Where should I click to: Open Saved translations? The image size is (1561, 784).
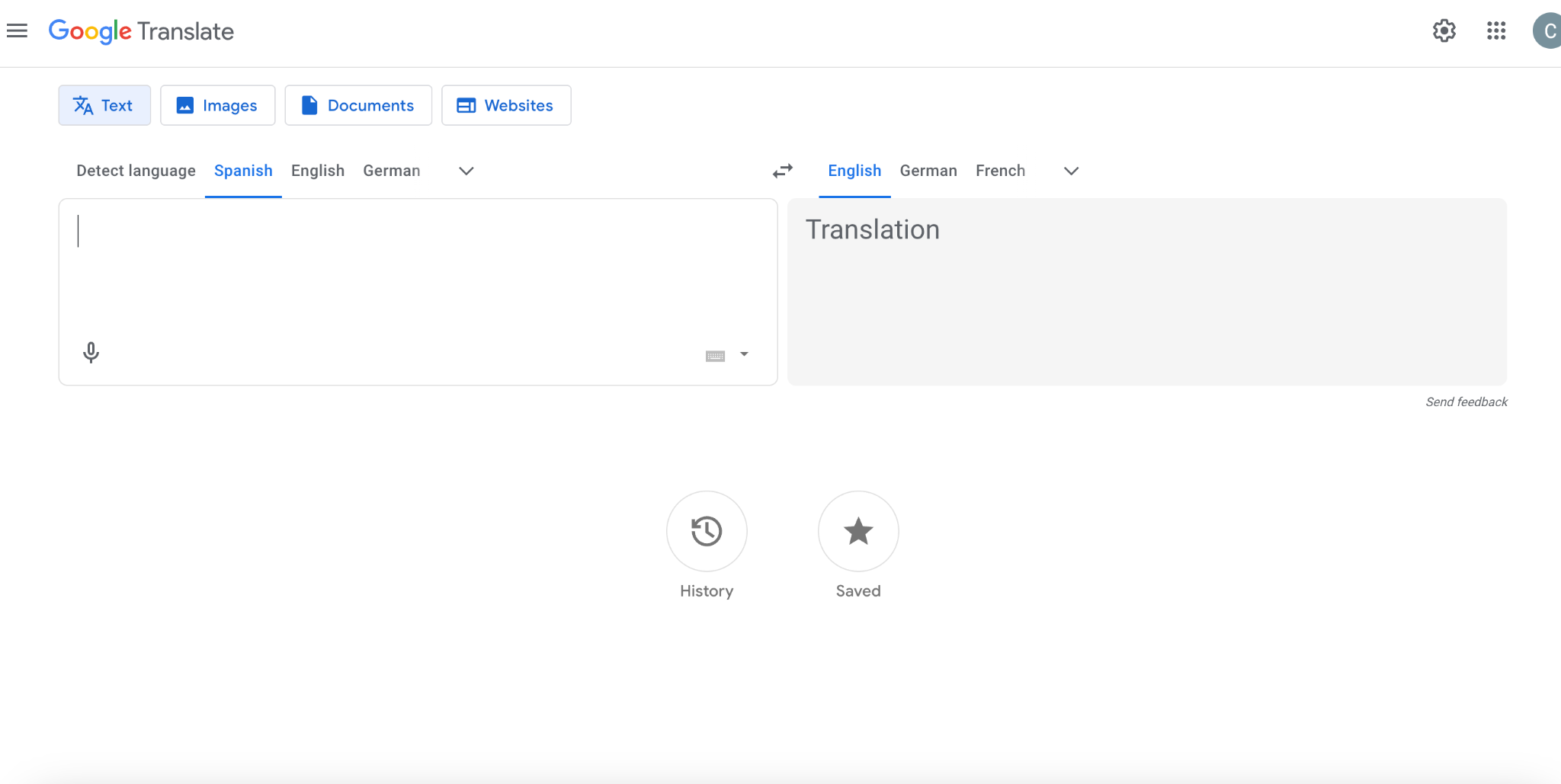click(x=857, y=531)
